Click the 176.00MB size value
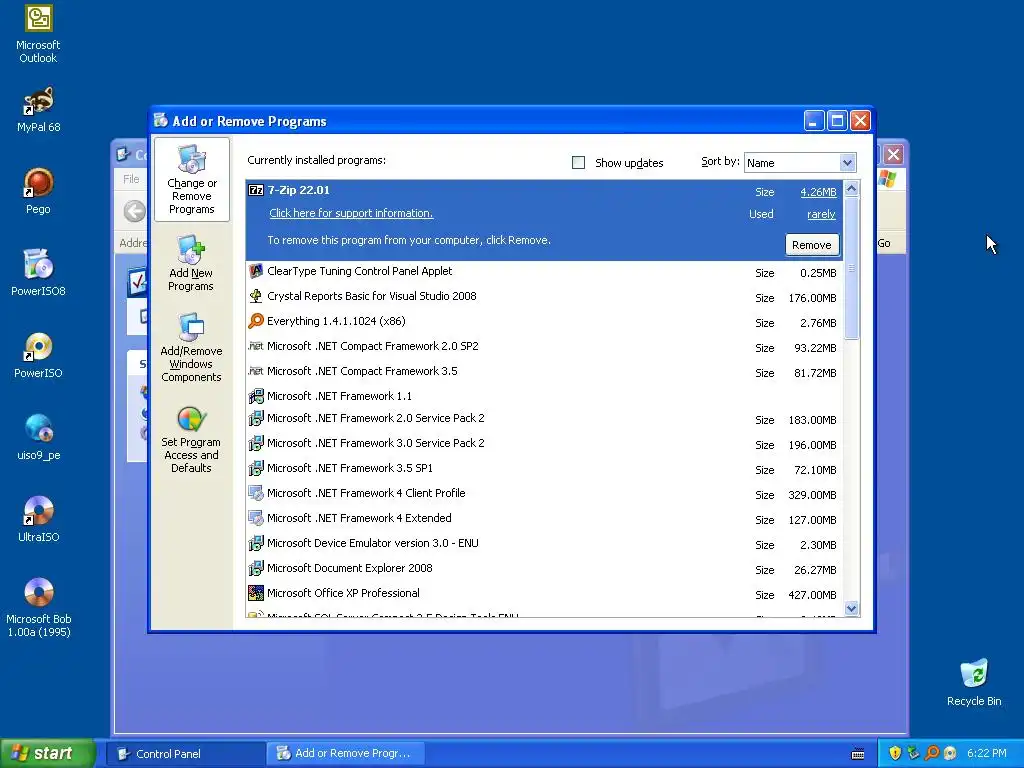 pyautogui.click(x=812, y=298)
